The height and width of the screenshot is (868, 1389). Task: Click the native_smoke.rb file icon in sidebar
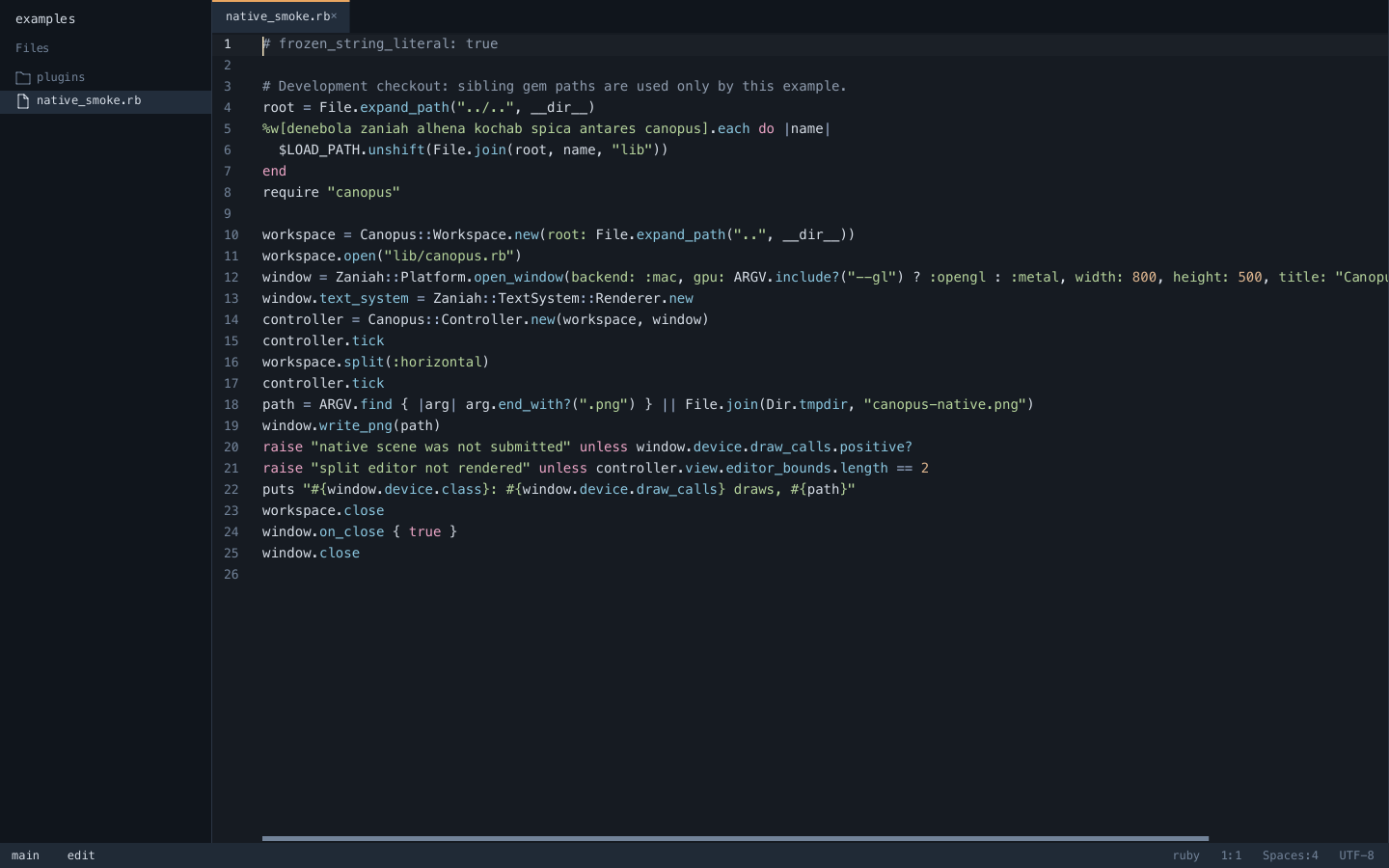click(x=23, y=101)
